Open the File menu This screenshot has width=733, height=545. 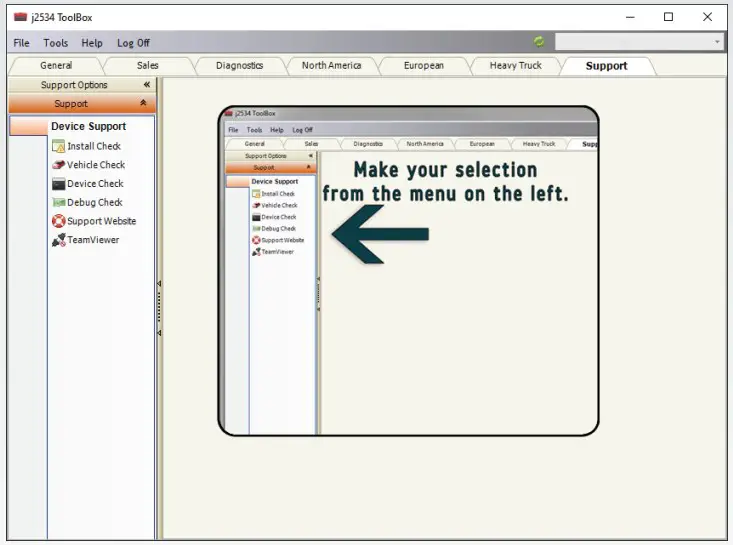coord(22,43)
